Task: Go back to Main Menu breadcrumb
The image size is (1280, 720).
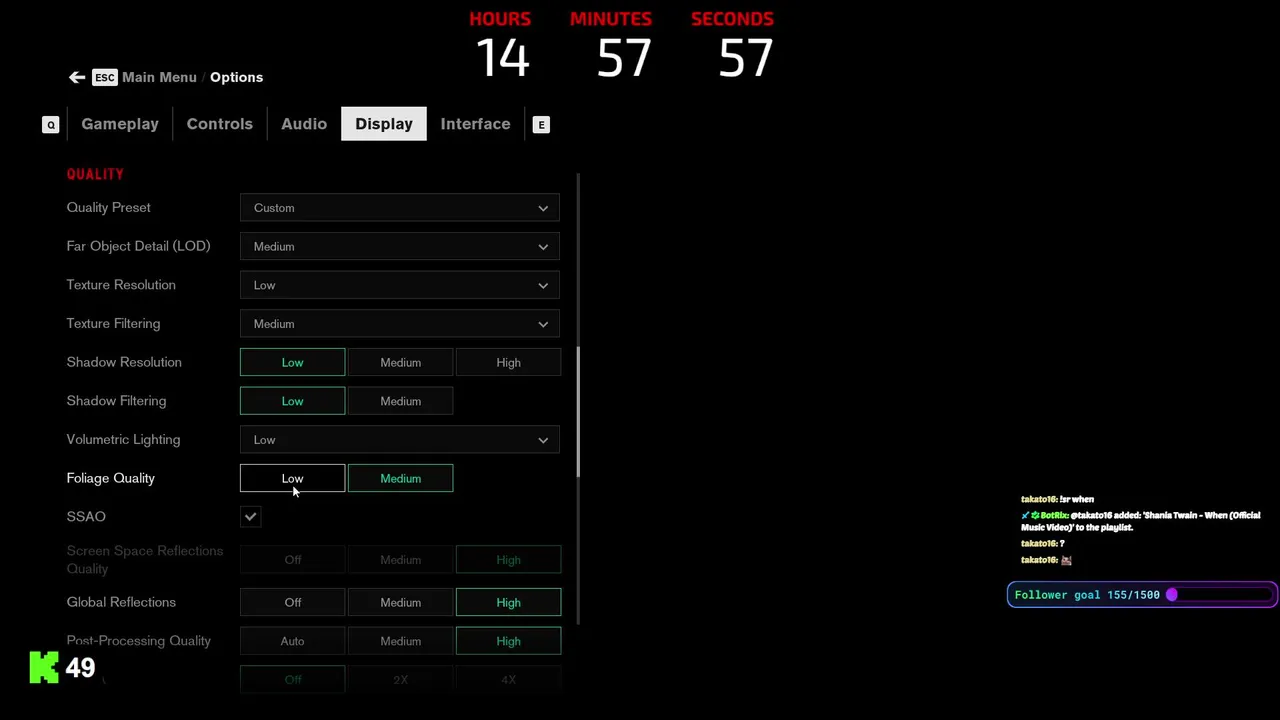Action: coord(159,77)
